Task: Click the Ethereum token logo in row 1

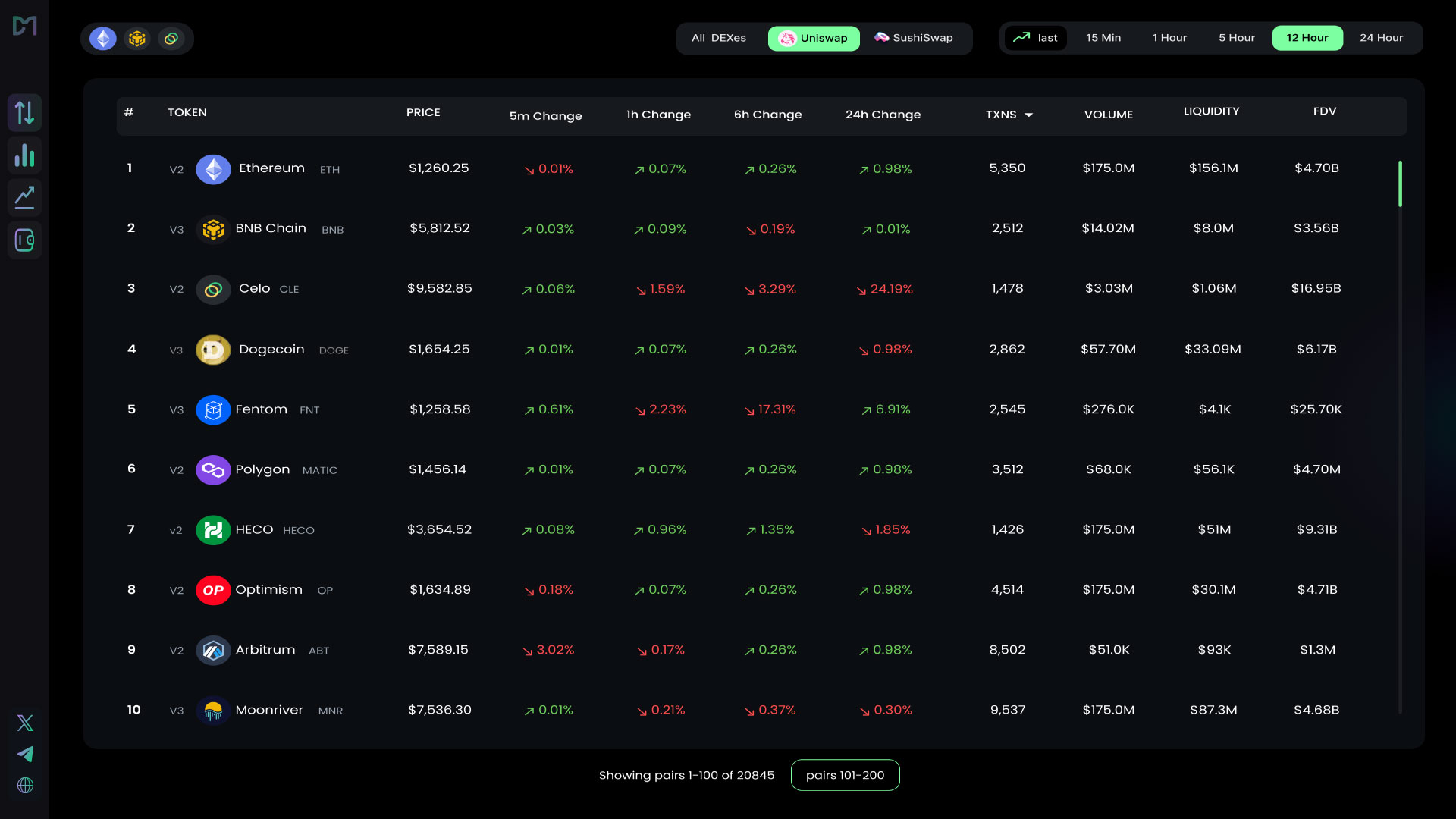Action: 213,169
